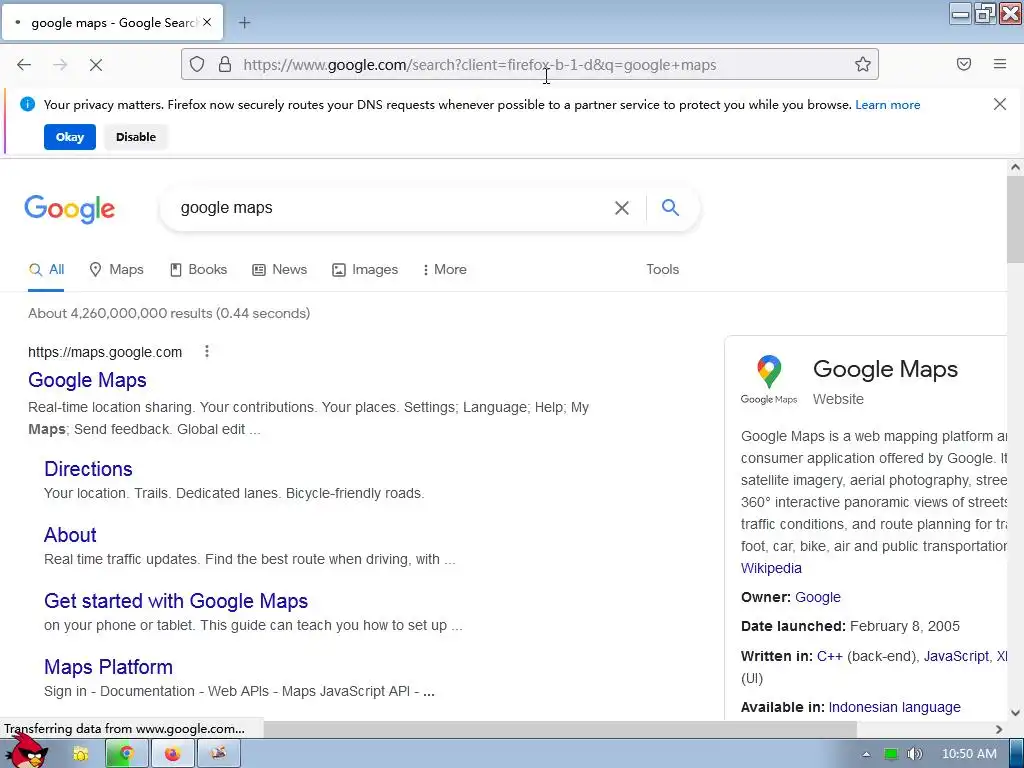Open the volume speaker tray icon
The image size is (1024, 768).
coord(914,754)
